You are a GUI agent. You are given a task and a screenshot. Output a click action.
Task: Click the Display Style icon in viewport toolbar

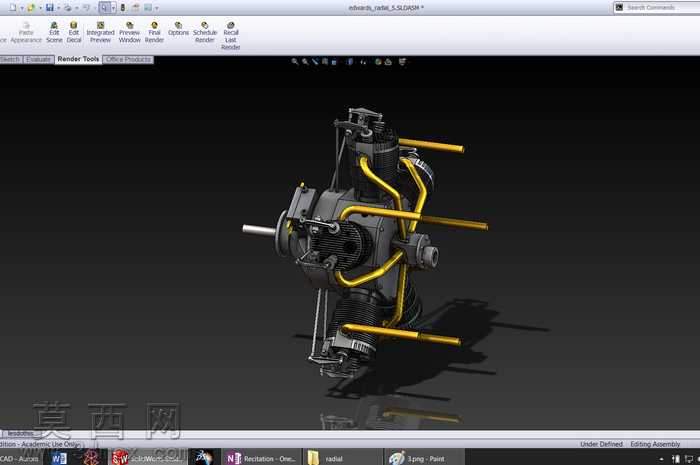pyautogui.click(x=350, y=62)
